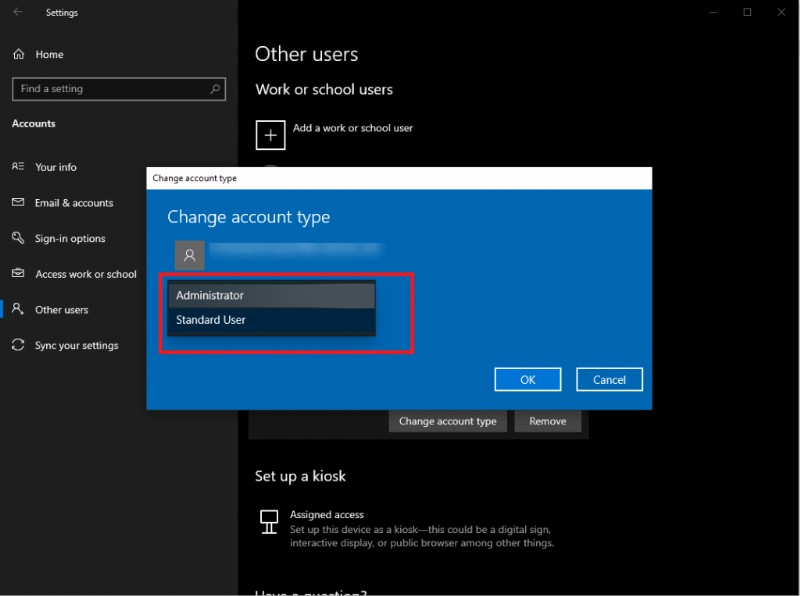Click inside the Find a setting search box

pos(110,89)
